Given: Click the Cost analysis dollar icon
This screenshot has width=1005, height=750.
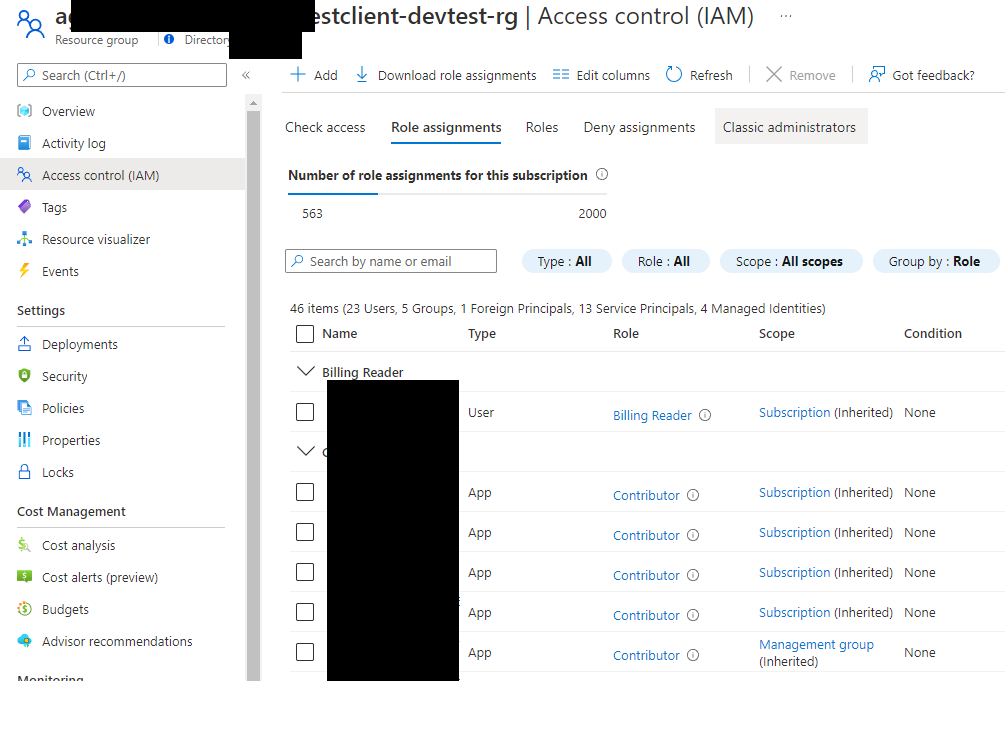Looking at the screenshot, I should tap(24, 545).
